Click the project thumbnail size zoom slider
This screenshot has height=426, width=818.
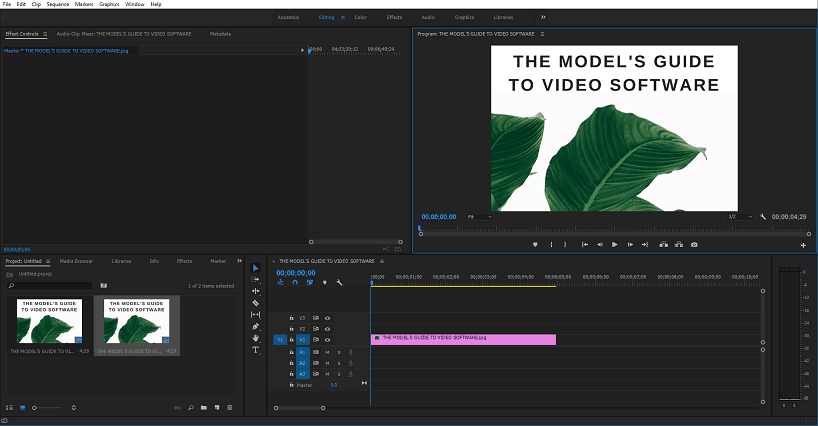pyautogui.click(x=36, y=408)
